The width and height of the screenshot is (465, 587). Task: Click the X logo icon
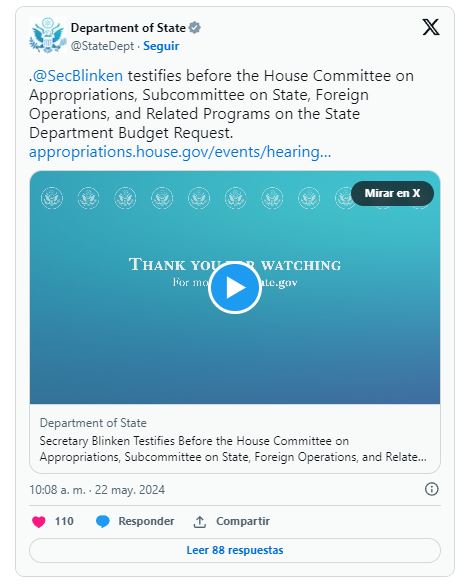tap(431, 27)
